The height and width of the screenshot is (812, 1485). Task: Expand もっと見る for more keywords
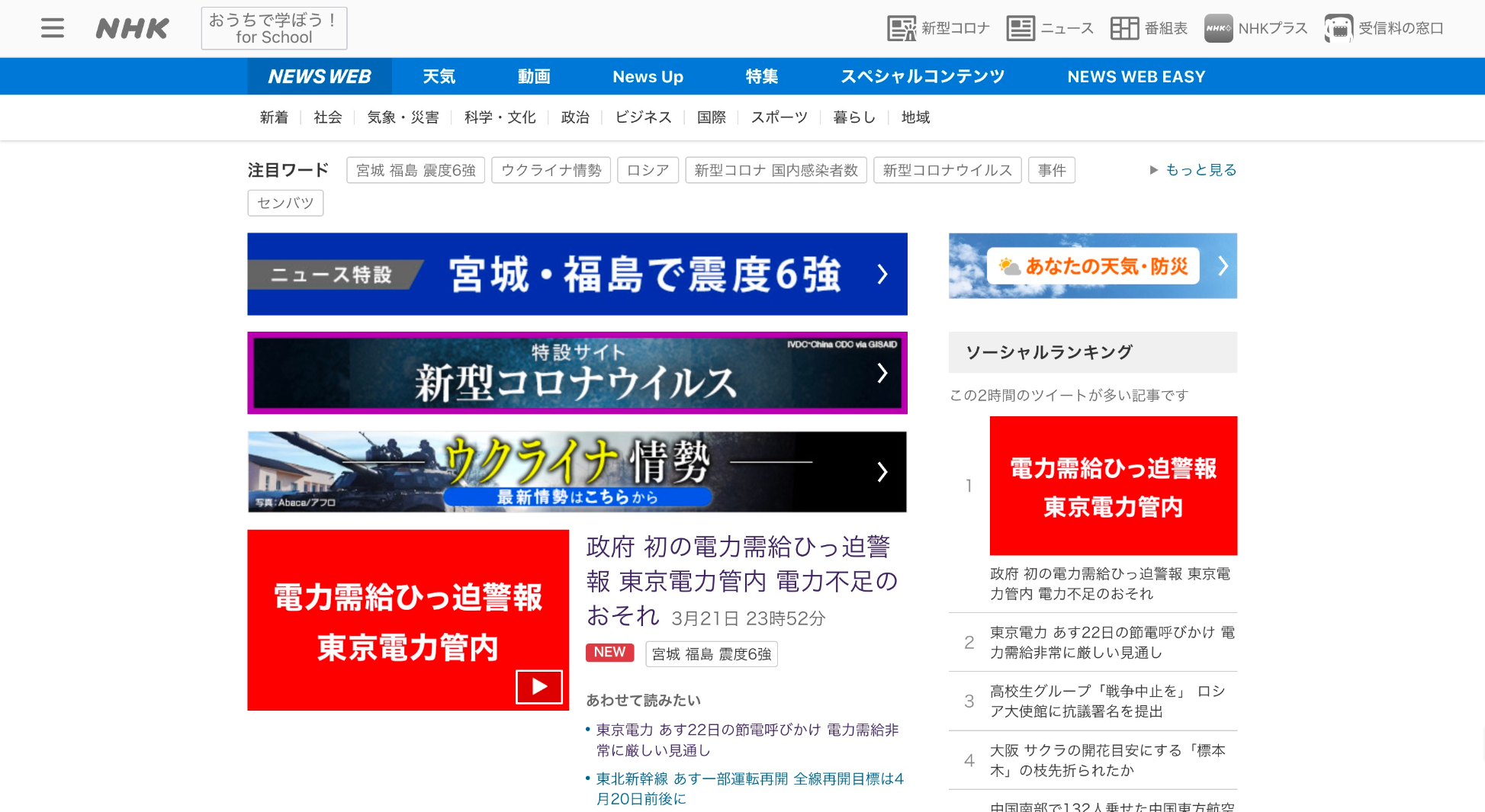coord(1200,170)
